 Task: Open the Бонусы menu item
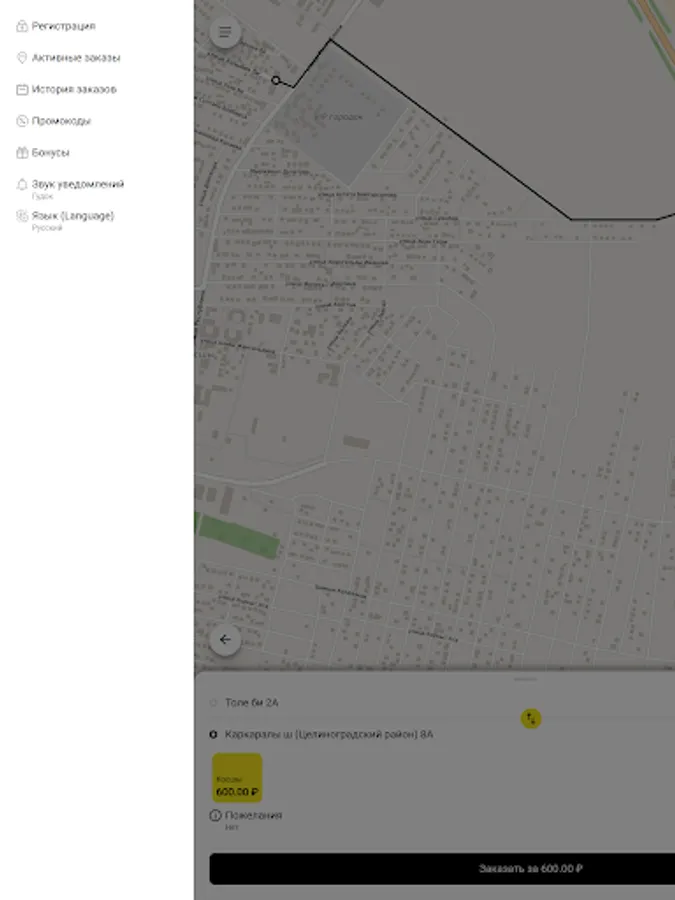click(97, 152)
